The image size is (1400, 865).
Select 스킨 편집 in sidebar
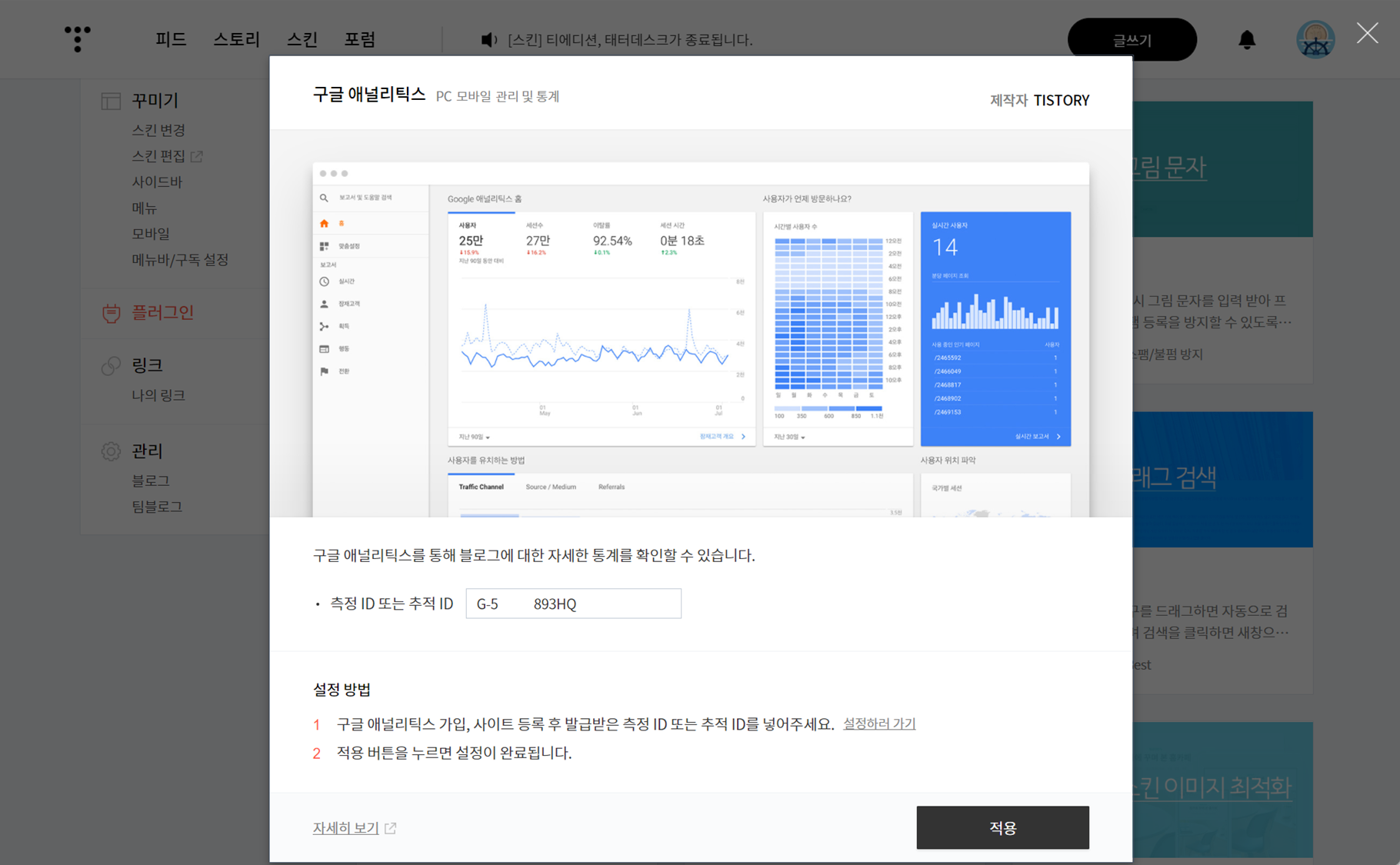158,156
